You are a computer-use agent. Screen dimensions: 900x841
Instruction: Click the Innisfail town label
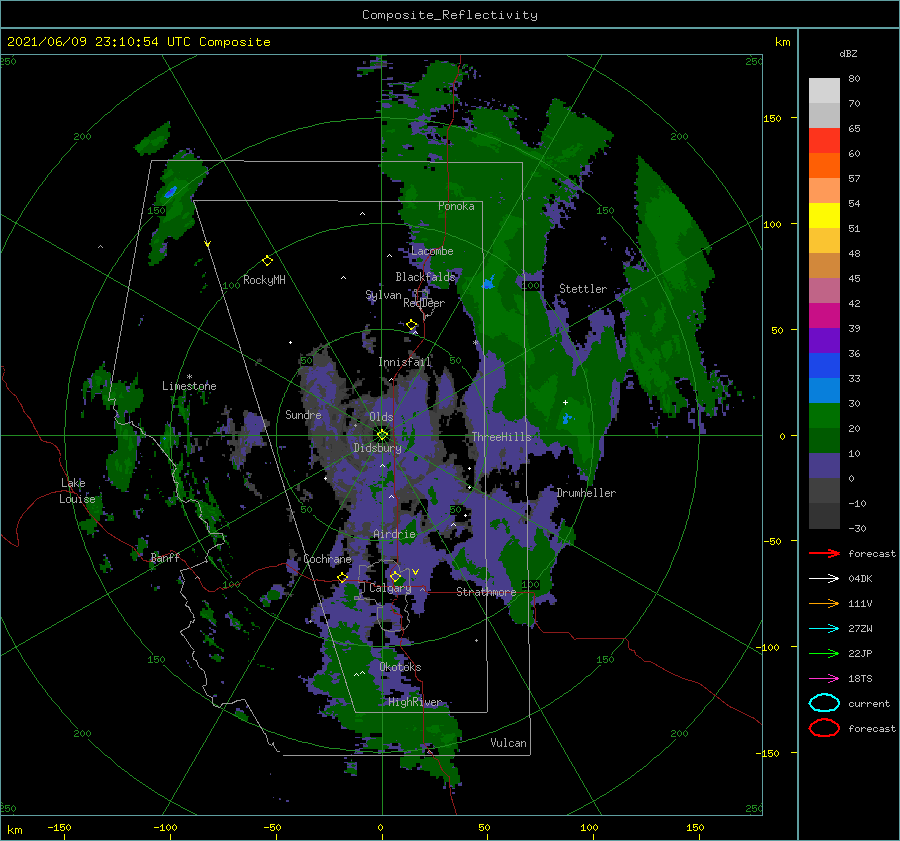tap(404, 362)
